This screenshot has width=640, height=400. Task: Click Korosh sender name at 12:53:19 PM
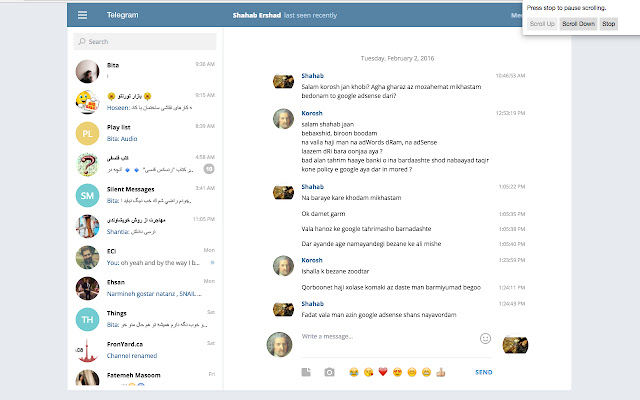click(x=312, y=113)
